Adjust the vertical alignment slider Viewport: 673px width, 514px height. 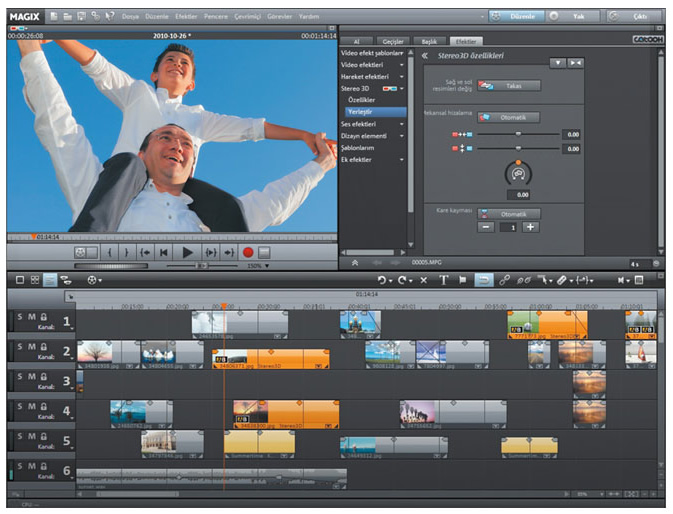[518, 148]
